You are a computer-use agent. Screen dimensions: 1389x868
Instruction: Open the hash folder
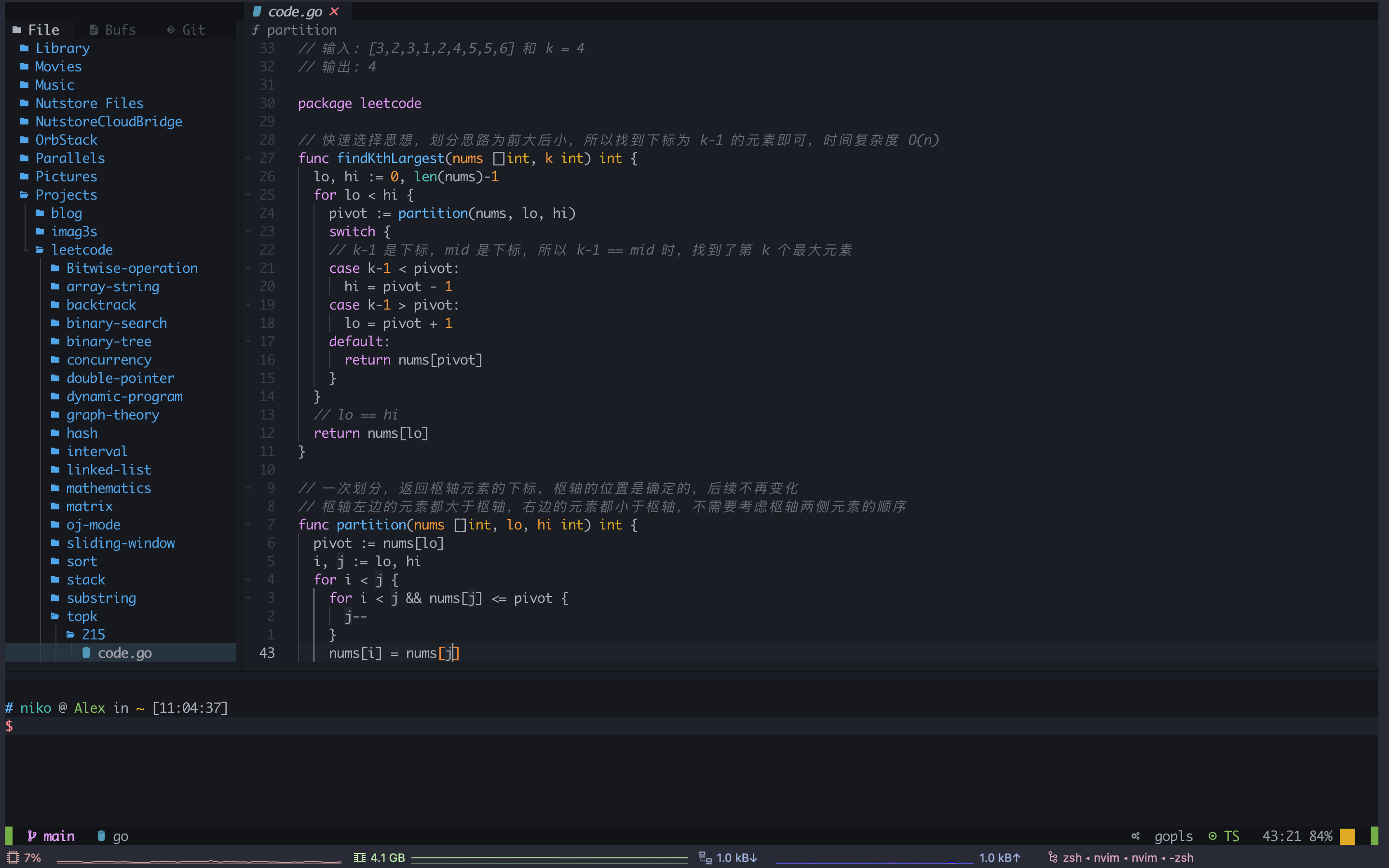82,434
